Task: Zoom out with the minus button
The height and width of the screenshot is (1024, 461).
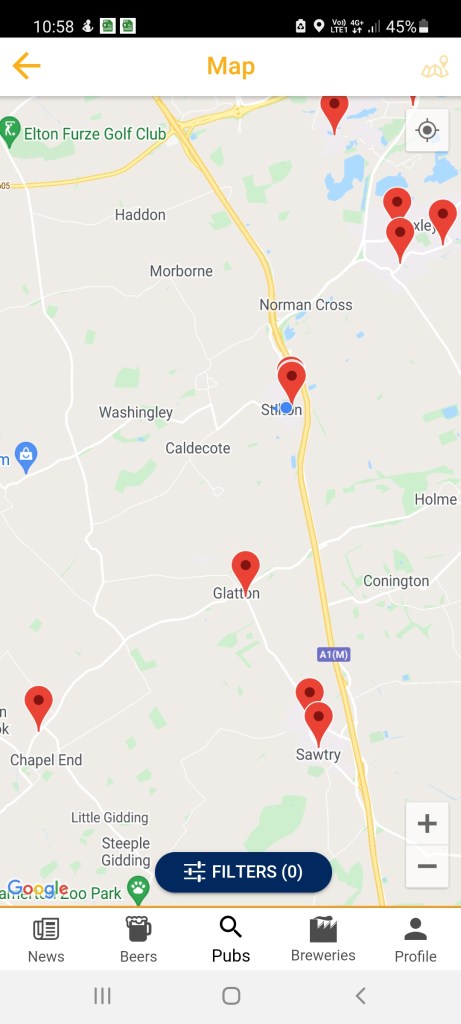Action: (x=427, y=867)
